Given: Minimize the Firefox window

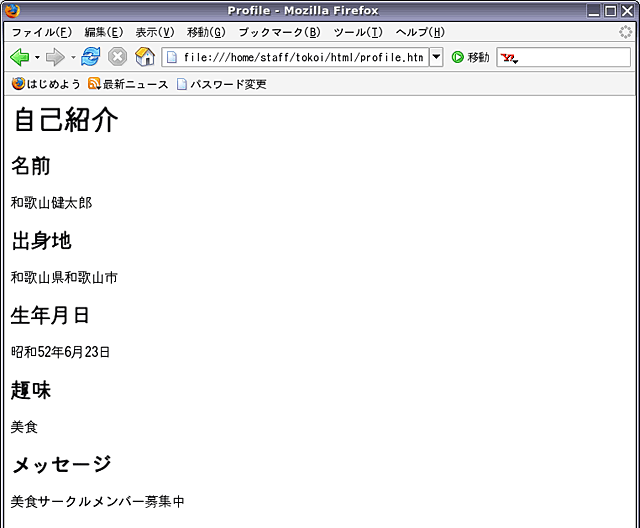Looking at the screenshot, I should (x=594, y=11).
